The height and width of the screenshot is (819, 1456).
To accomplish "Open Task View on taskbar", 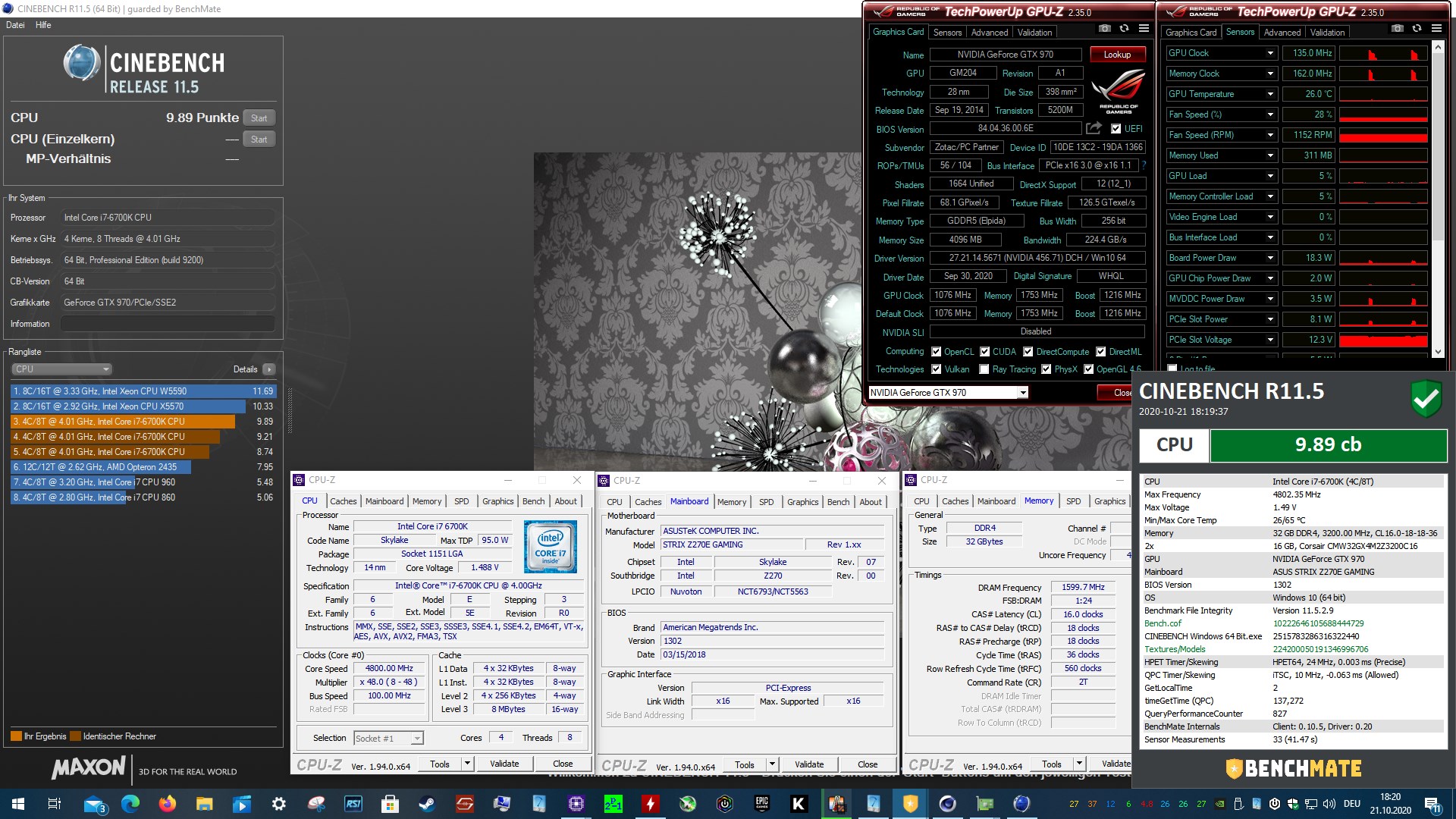I will click(55, 804).
